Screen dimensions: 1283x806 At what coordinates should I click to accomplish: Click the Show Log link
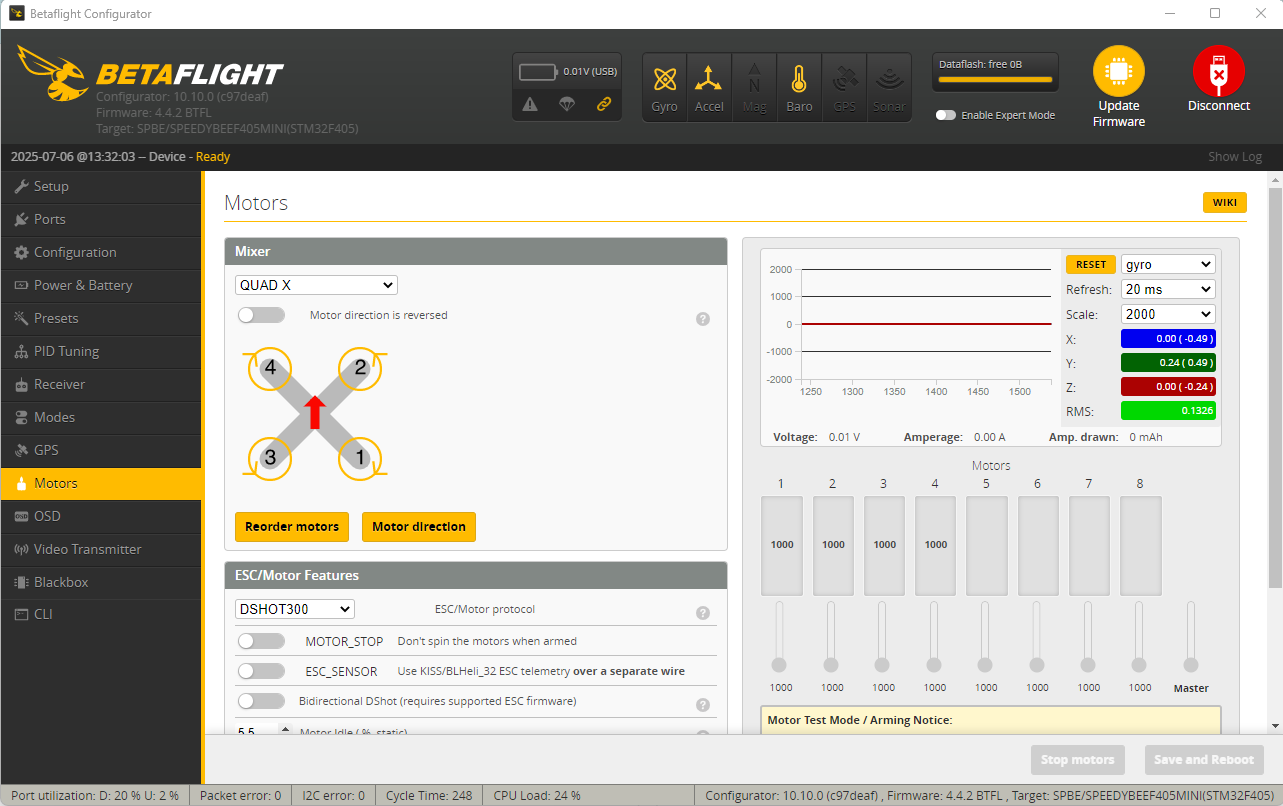(1235, 157)
